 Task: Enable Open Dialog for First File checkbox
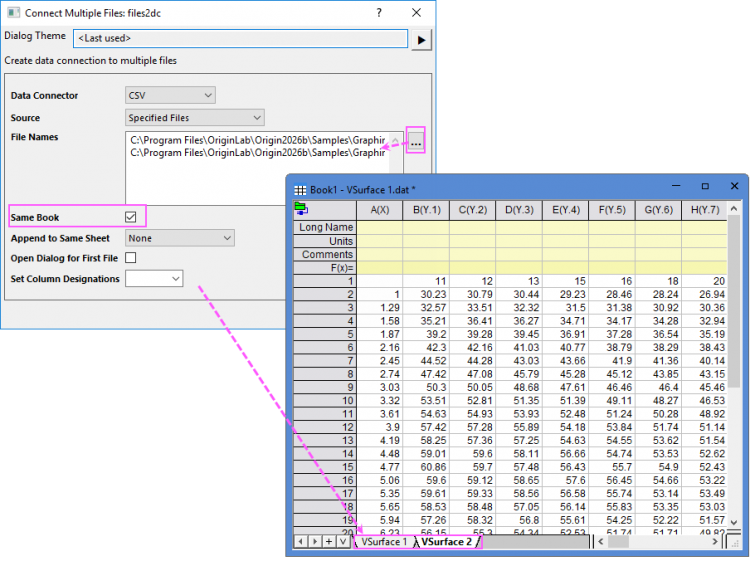tap(131, 258)
